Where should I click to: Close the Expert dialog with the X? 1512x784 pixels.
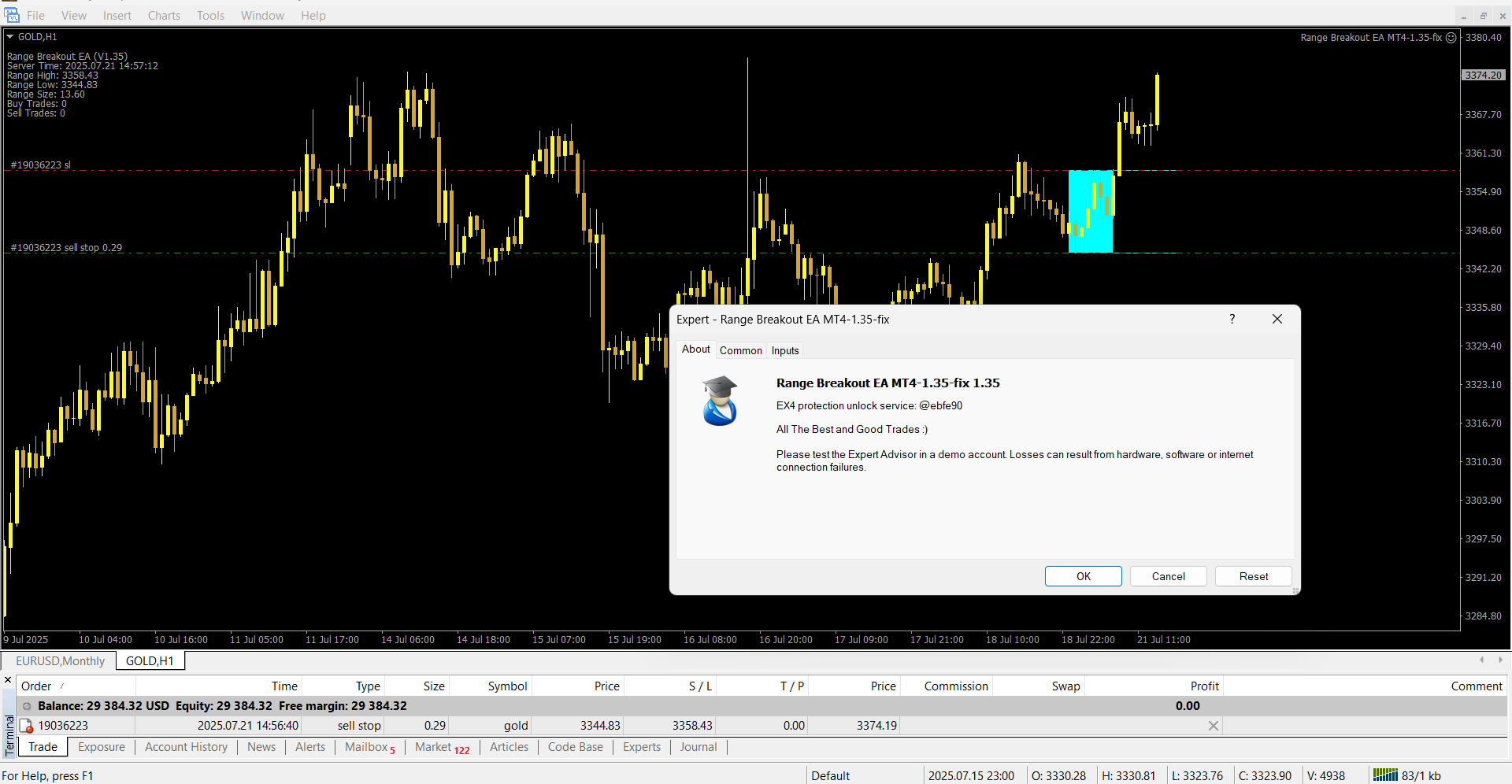click(x=1277, y=319)
